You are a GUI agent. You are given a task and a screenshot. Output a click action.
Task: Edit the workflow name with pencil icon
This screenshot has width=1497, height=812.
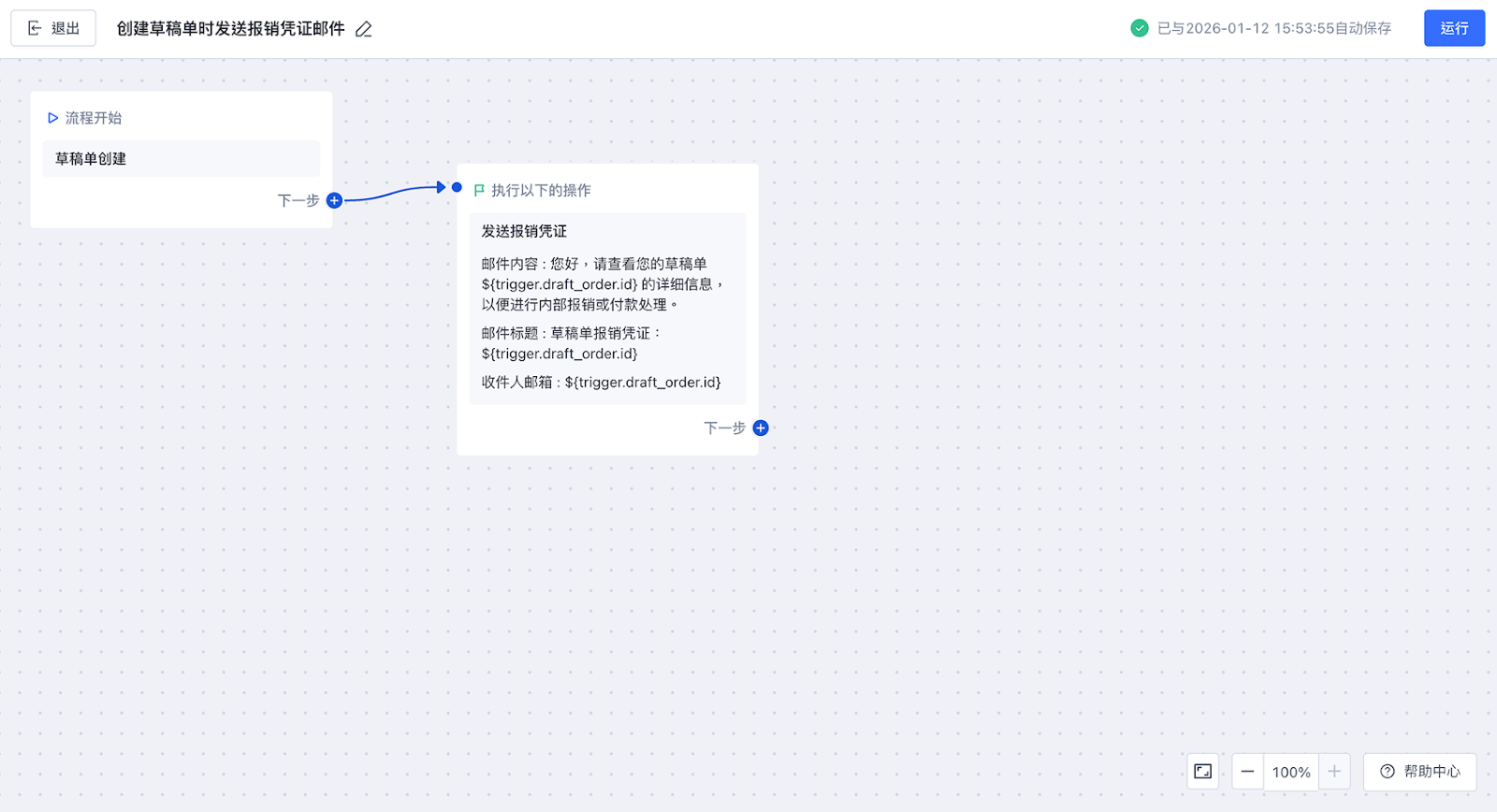[364, 29]
